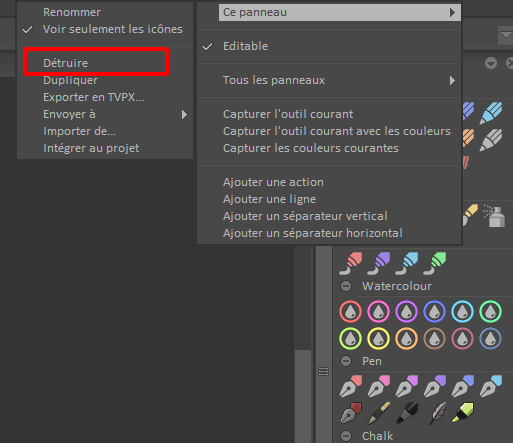
Task: Choose the orange watercolour brush
Action: [x=407, y=338]
